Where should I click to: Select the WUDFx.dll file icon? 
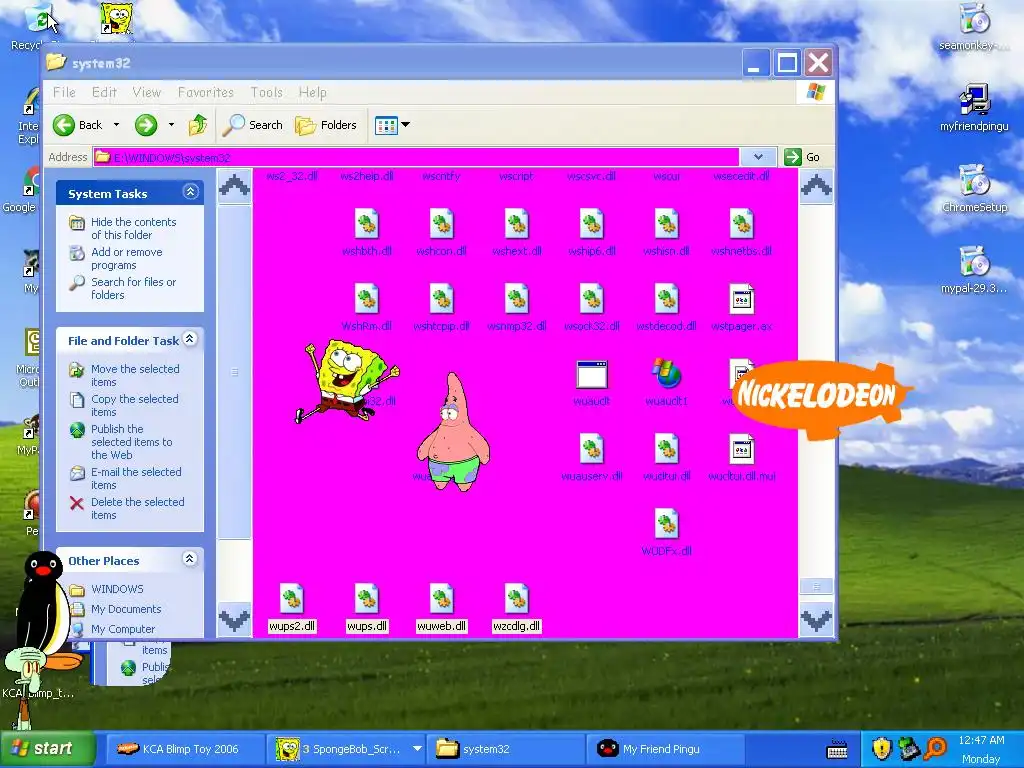(x=666, y=524)
